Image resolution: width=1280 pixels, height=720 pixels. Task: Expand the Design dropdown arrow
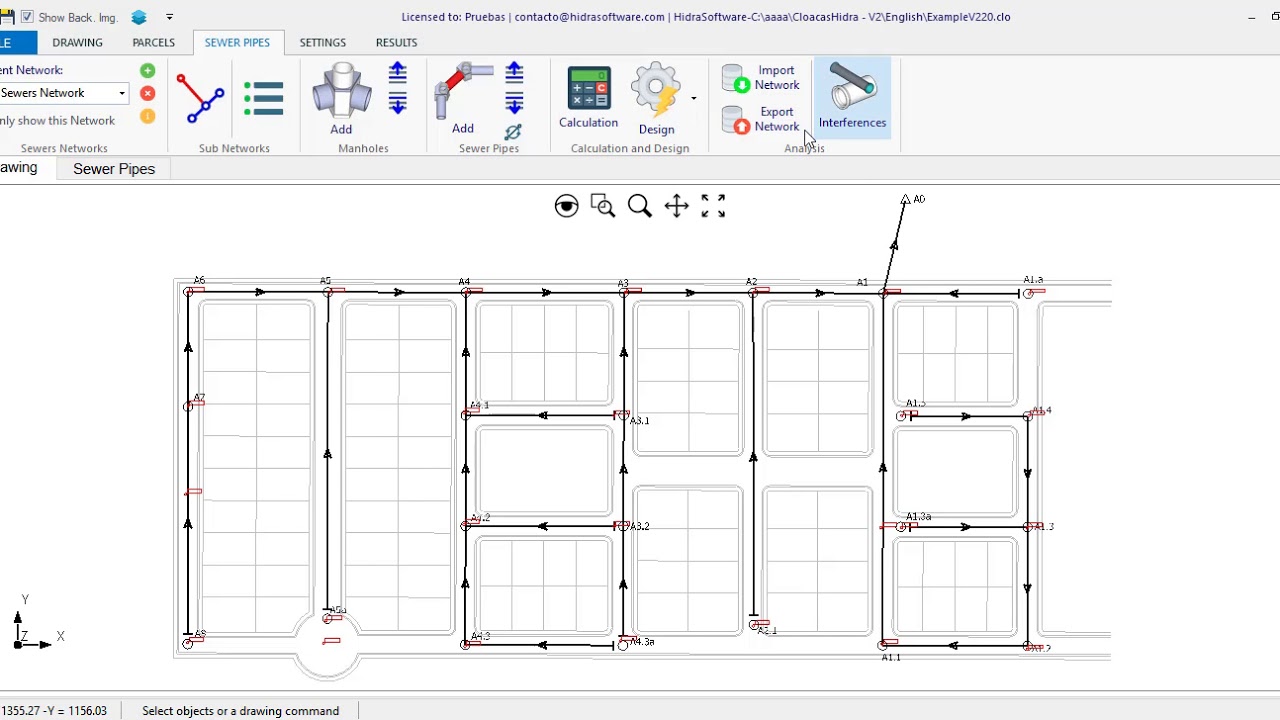pyautogui.click(x=693, y=98)
